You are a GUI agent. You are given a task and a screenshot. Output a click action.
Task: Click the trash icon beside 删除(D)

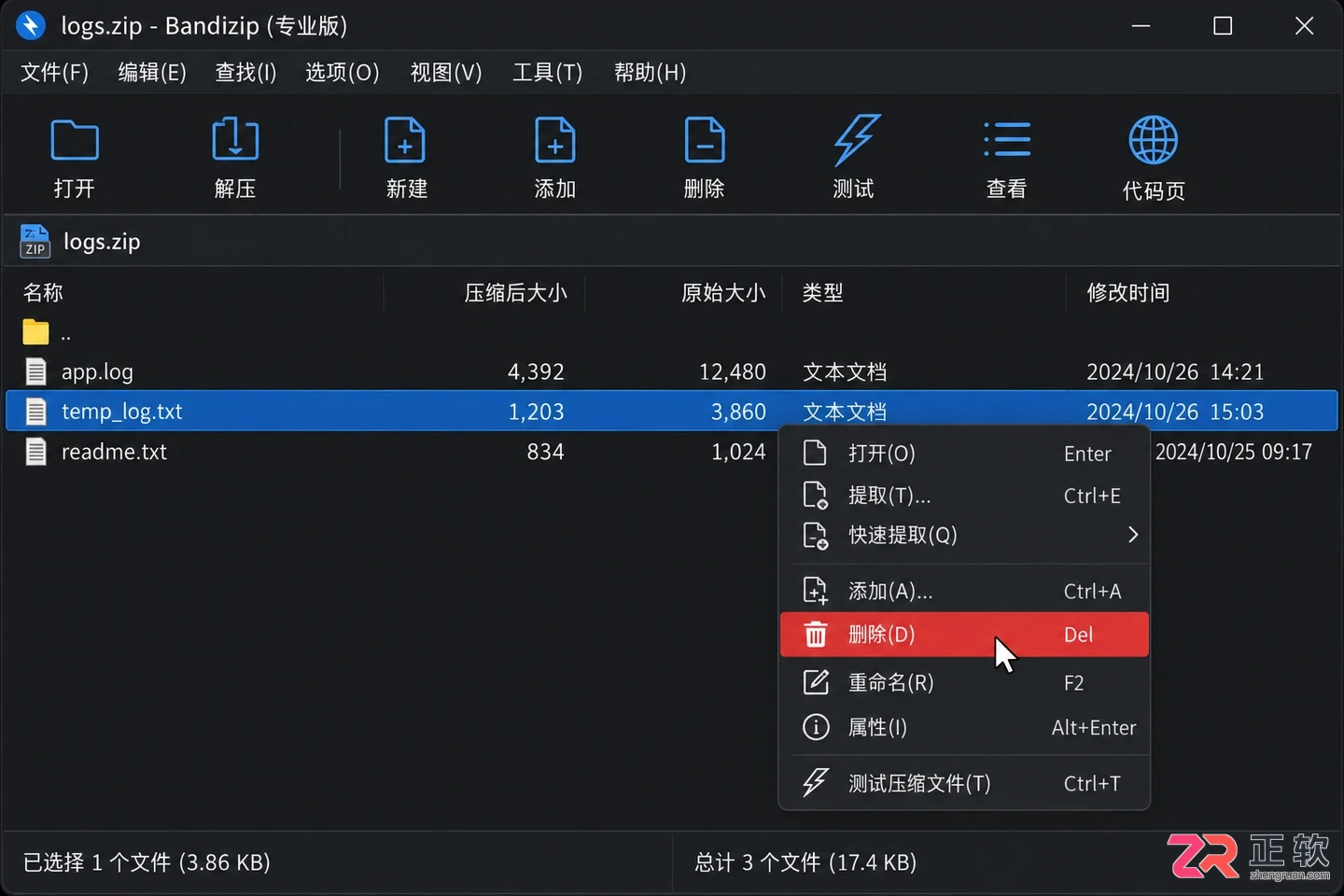[x=816, y=635]
